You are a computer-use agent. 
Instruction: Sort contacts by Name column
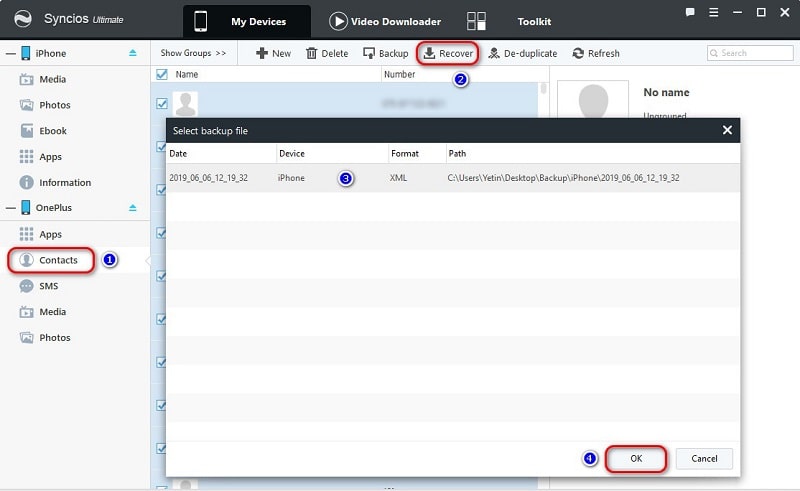[x=187, y=75]
